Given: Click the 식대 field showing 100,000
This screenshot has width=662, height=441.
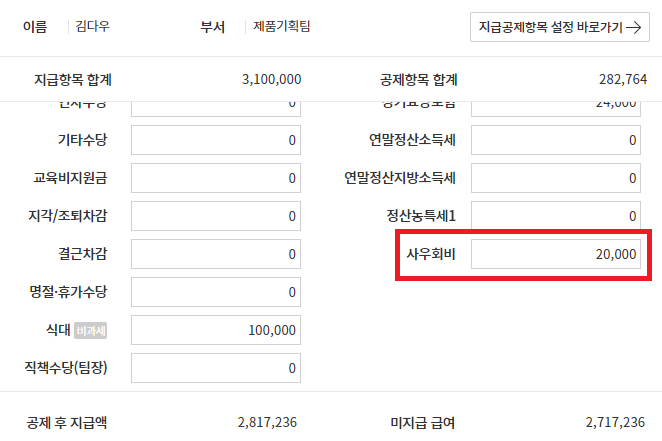Looking at the screenshot, I should [x=216, y=330].
